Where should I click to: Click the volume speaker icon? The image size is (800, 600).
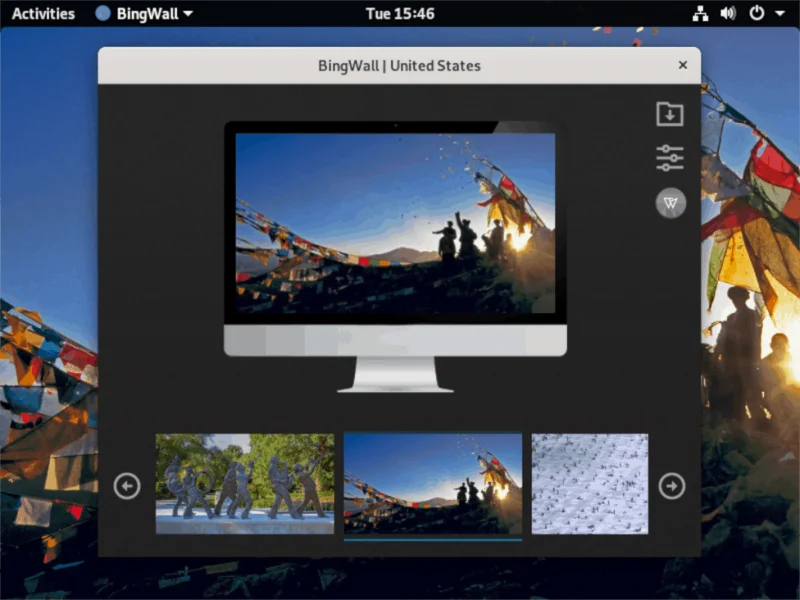click(x=728, y=13)
